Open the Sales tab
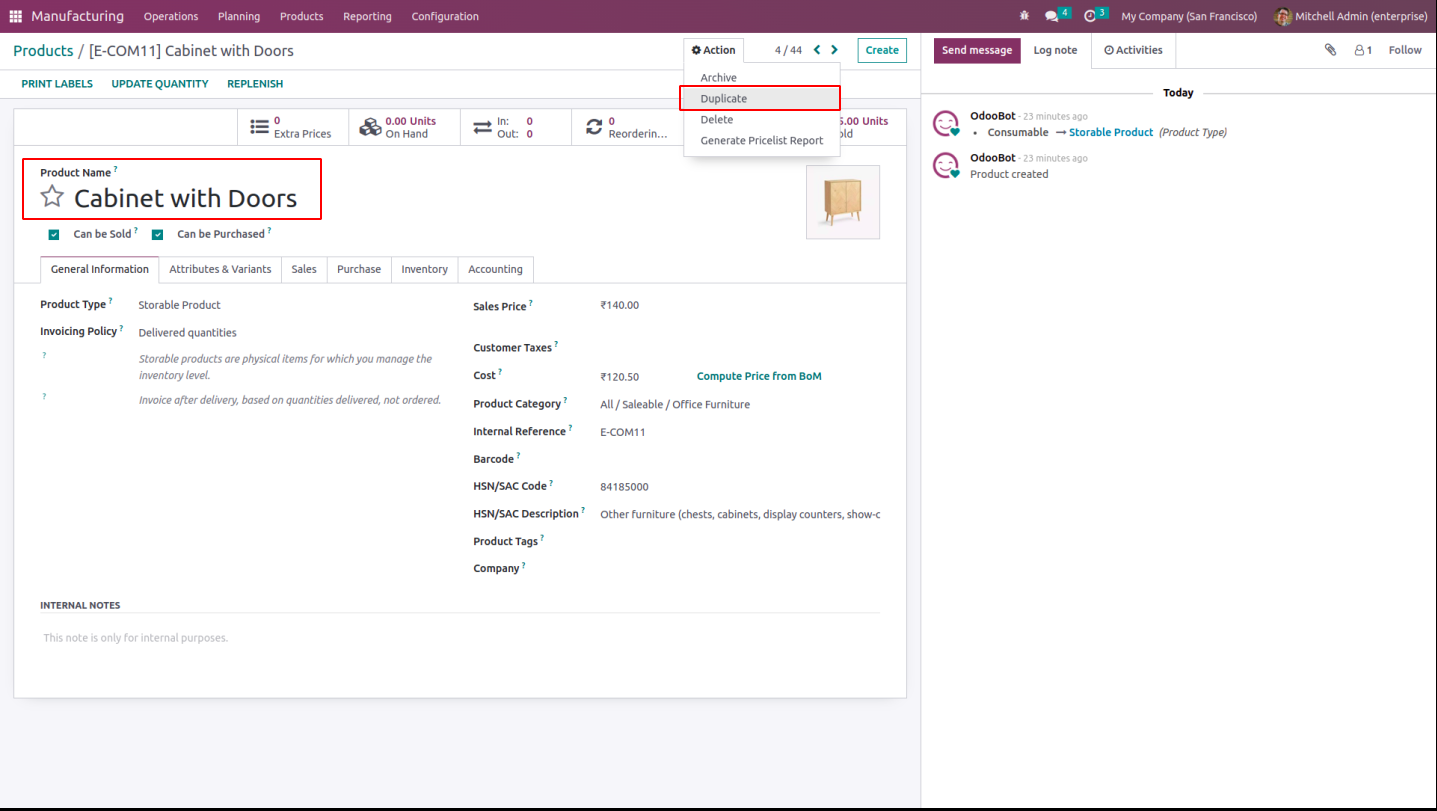 pyautogui.click(x=304, y=269)
